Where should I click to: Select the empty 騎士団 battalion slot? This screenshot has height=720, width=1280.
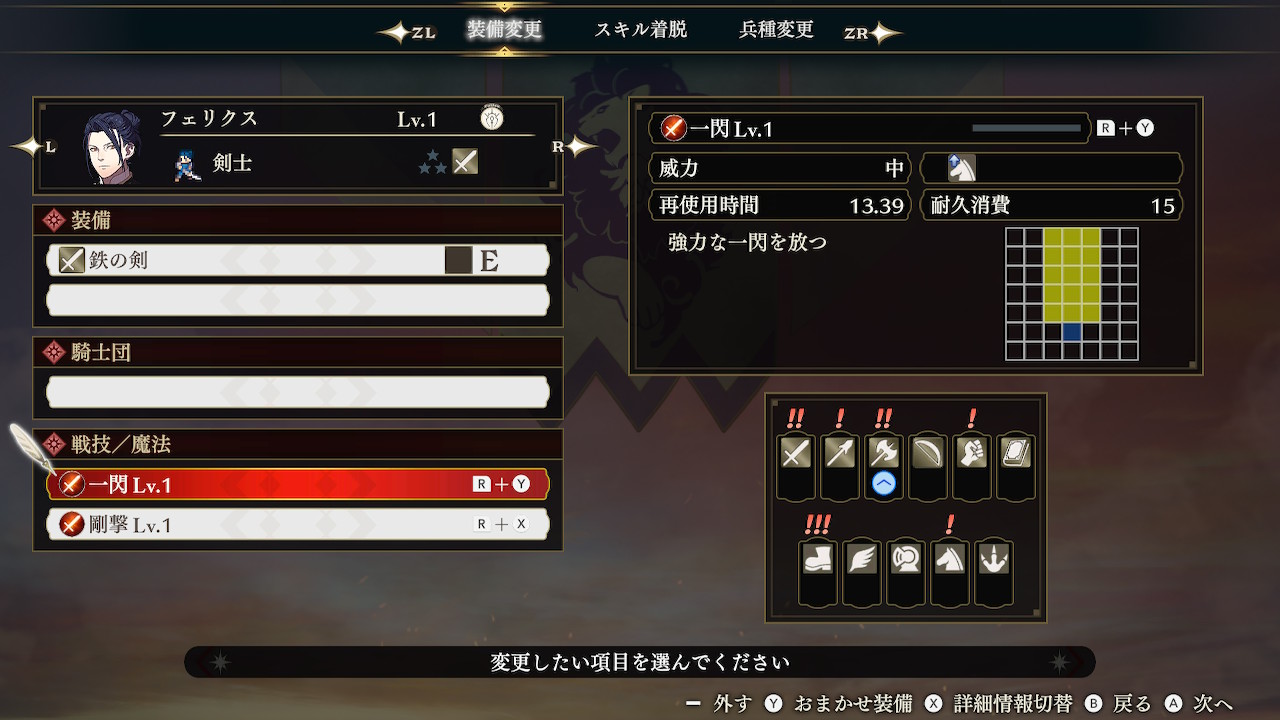(298, 392)
